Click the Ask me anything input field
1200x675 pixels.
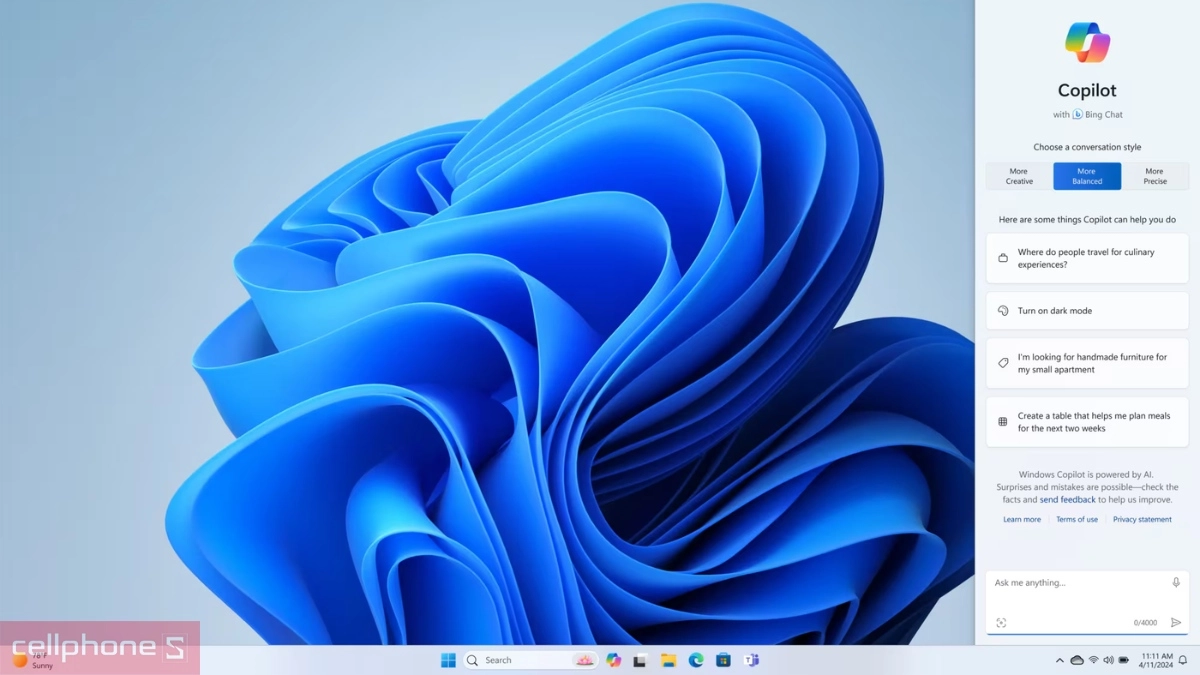tap(1087, 602)
